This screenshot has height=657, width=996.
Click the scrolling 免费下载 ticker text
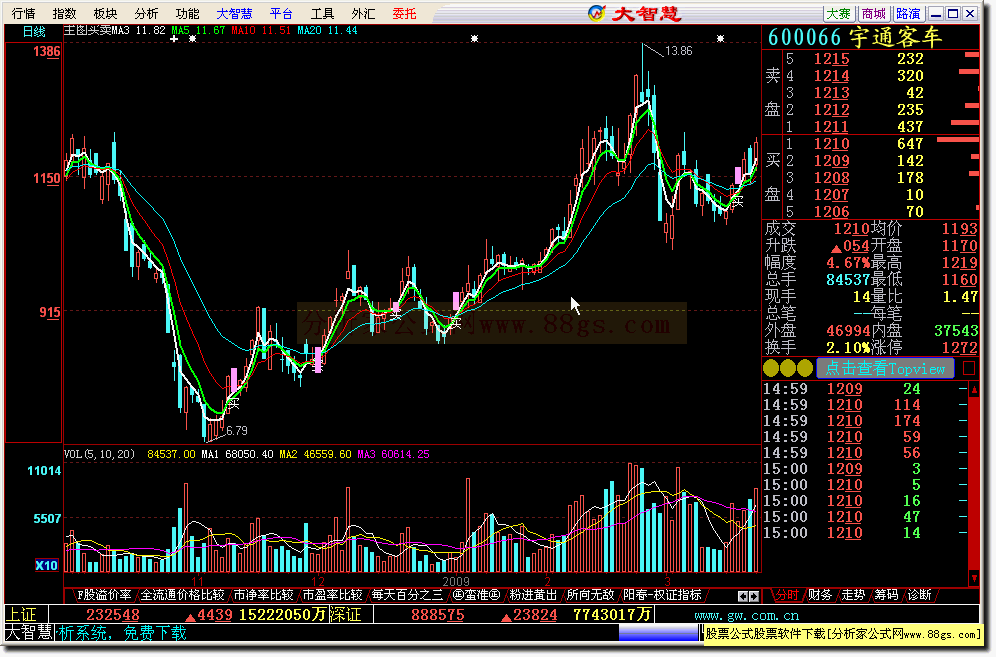point(155,633)
